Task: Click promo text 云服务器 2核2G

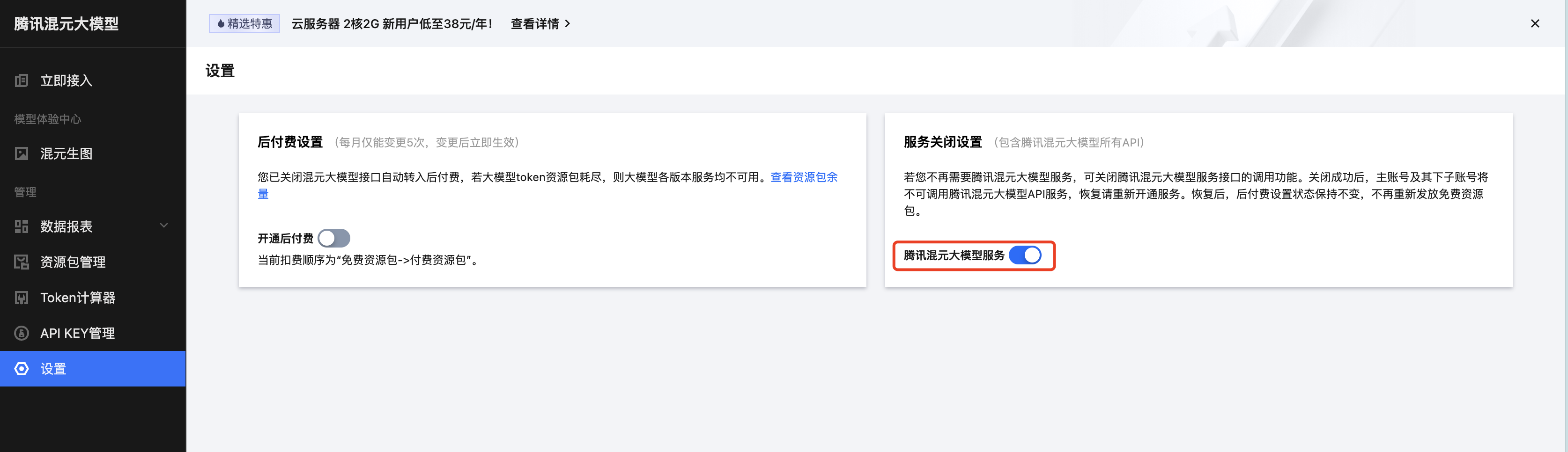Action: click(x=392, y=24)
